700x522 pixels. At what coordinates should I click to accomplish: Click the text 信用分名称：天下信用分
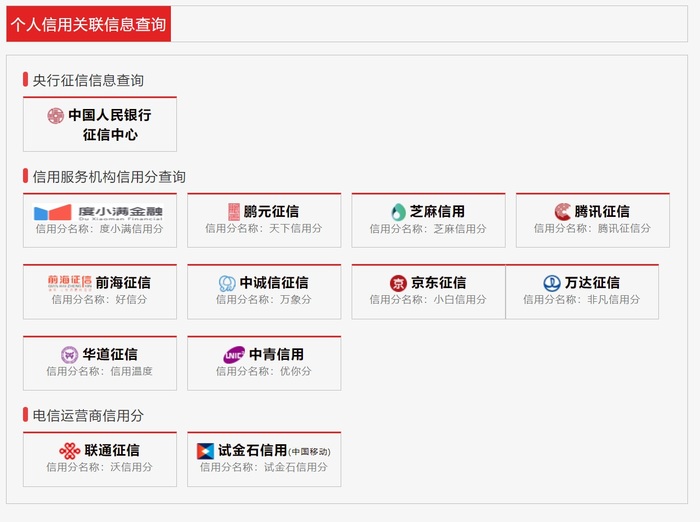[x=263, y=229]
